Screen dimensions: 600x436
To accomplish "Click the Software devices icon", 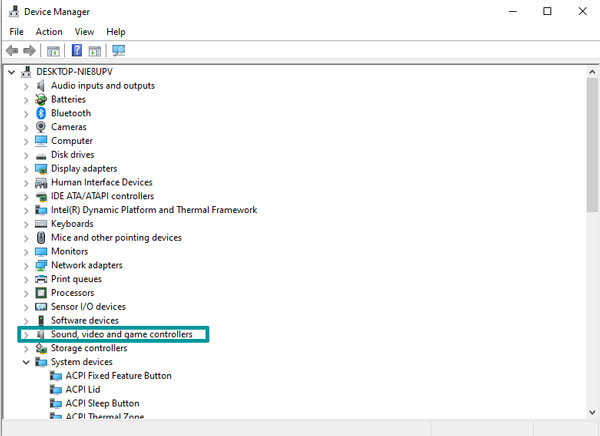I will point(41,320).
